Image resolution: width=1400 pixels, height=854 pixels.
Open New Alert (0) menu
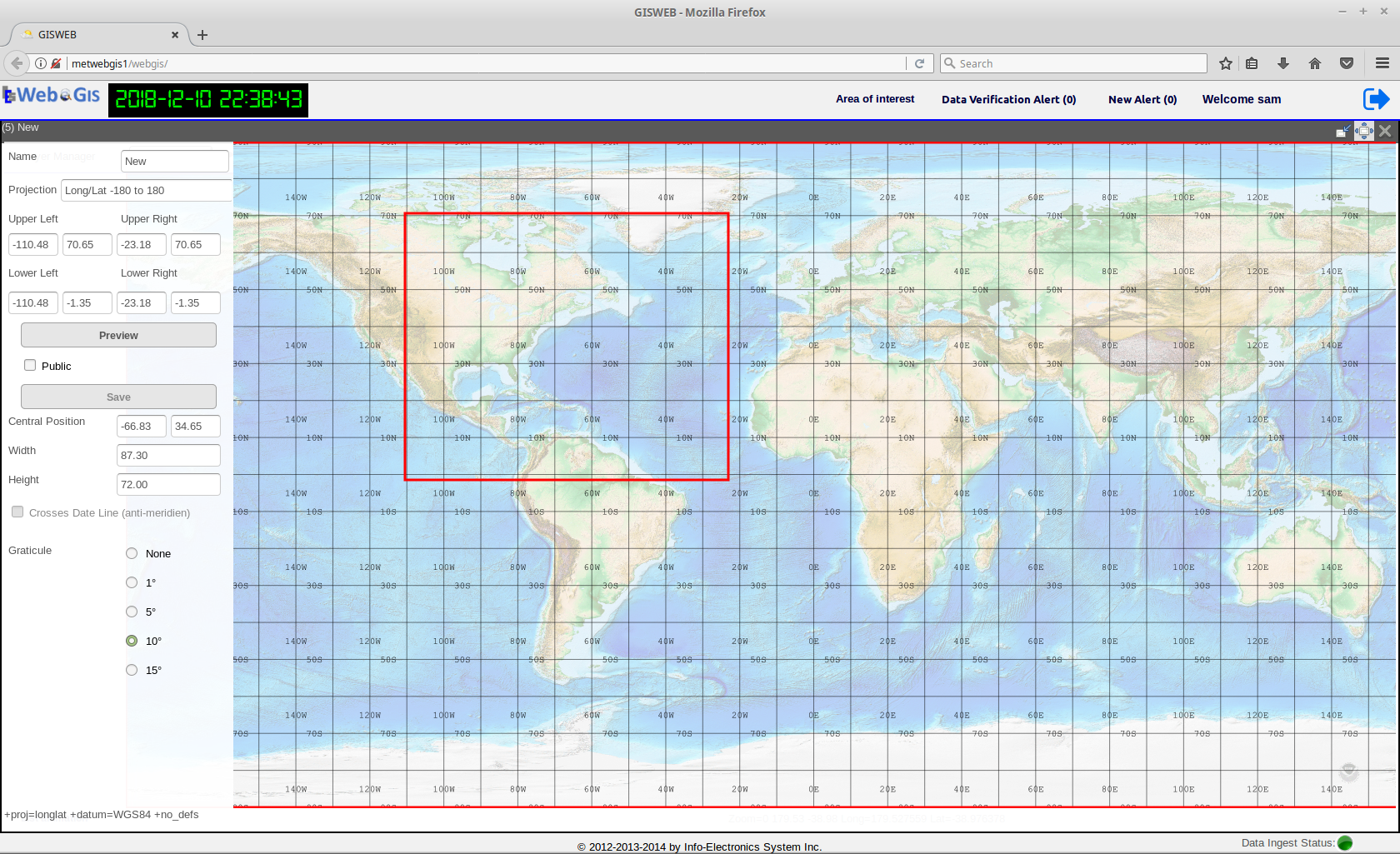(x=1142, y=99)
